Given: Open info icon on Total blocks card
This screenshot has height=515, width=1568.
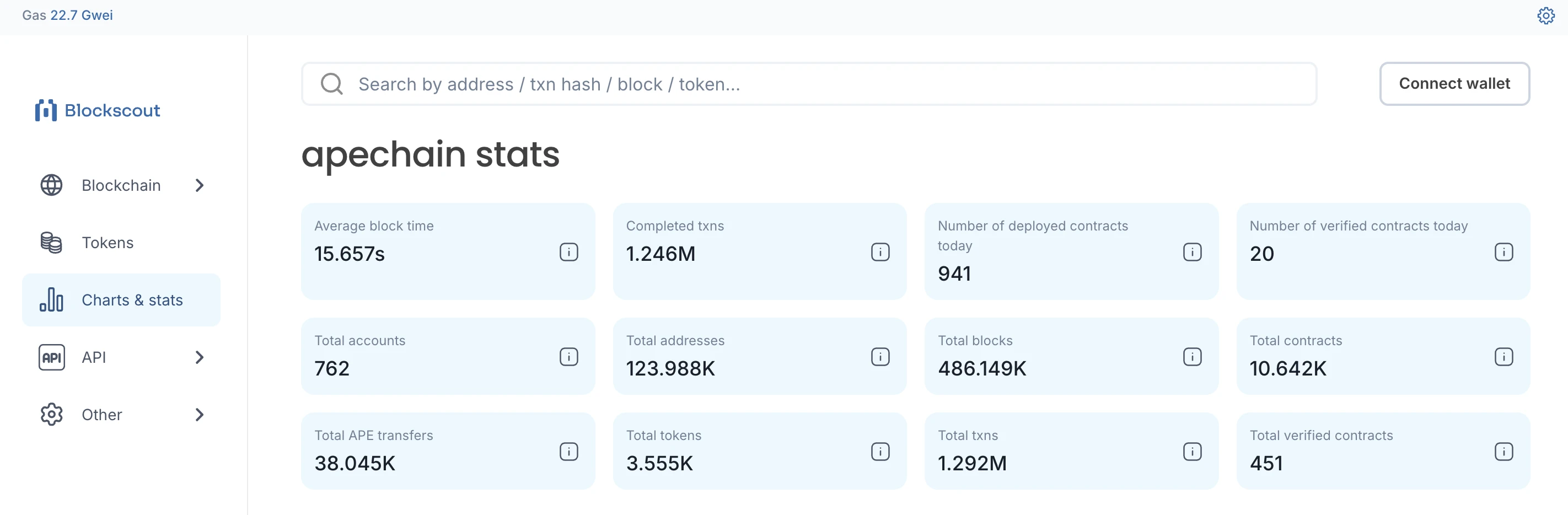Looking at the screenshot, I should [x=1192, y=357].
